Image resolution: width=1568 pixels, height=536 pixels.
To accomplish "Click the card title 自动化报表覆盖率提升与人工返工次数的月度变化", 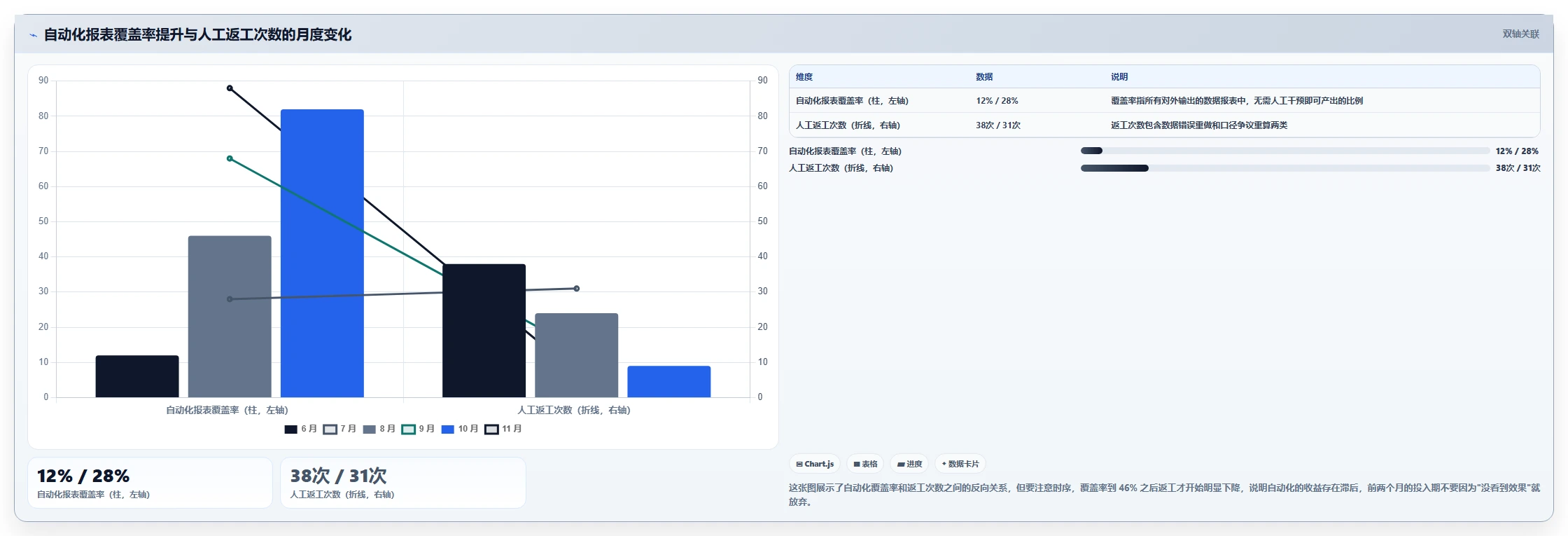I will [x=197, y=34].
